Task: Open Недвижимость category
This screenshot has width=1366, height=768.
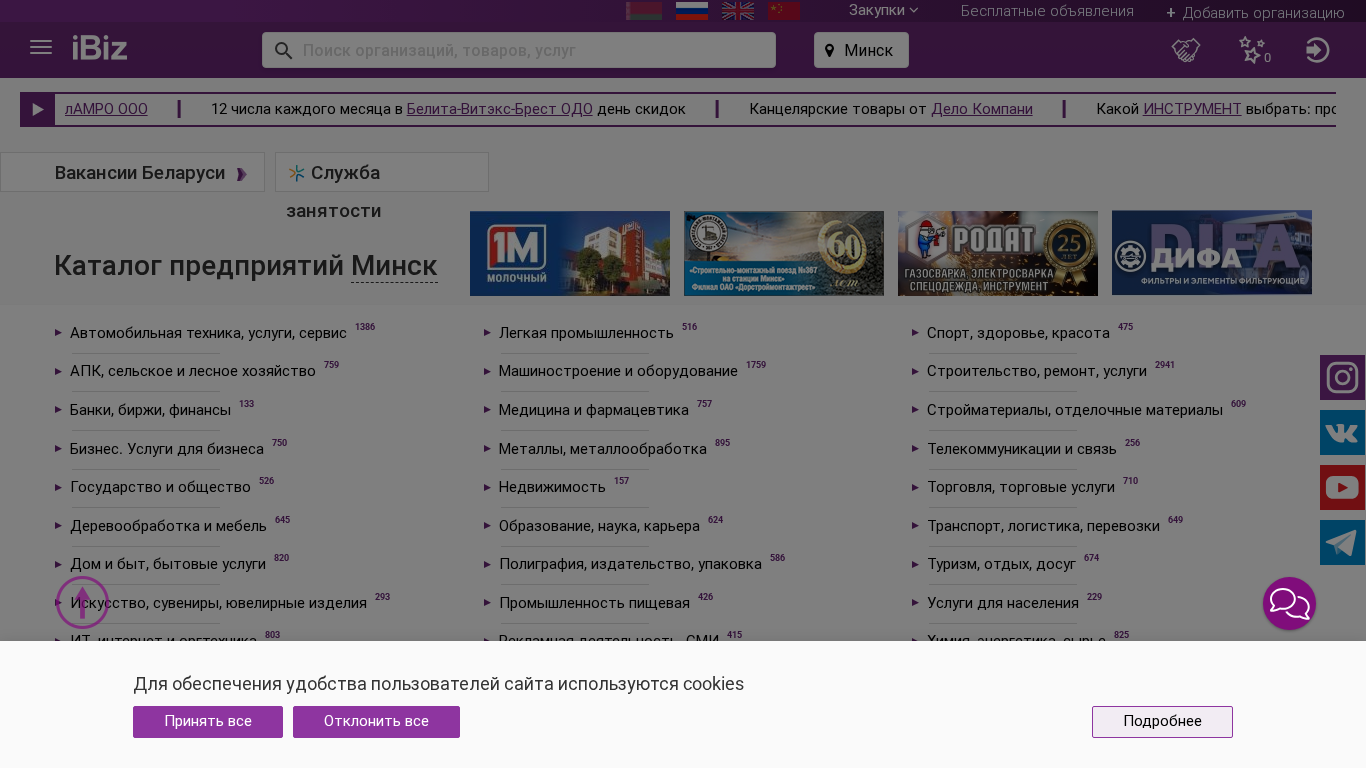Action: pyautogui.click(x=552, y=487)
